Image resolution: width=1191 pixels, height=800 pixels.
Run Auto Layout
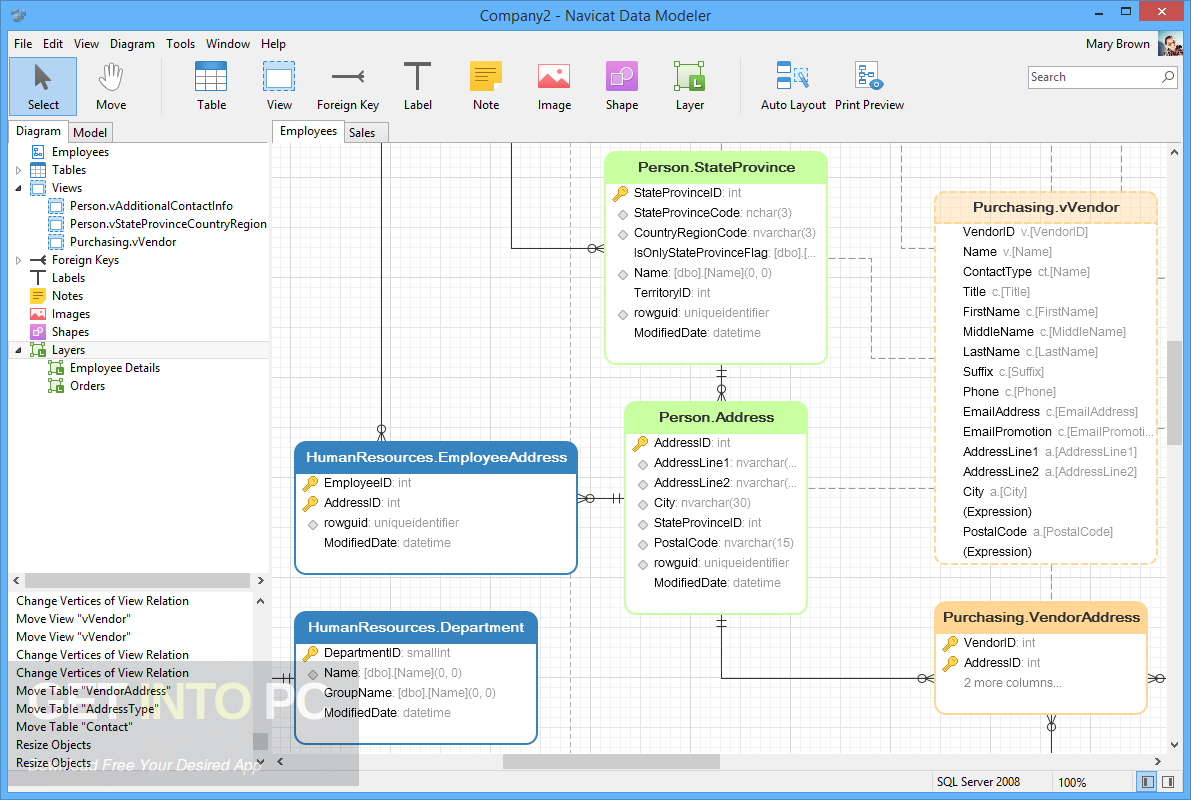(793, 87)
